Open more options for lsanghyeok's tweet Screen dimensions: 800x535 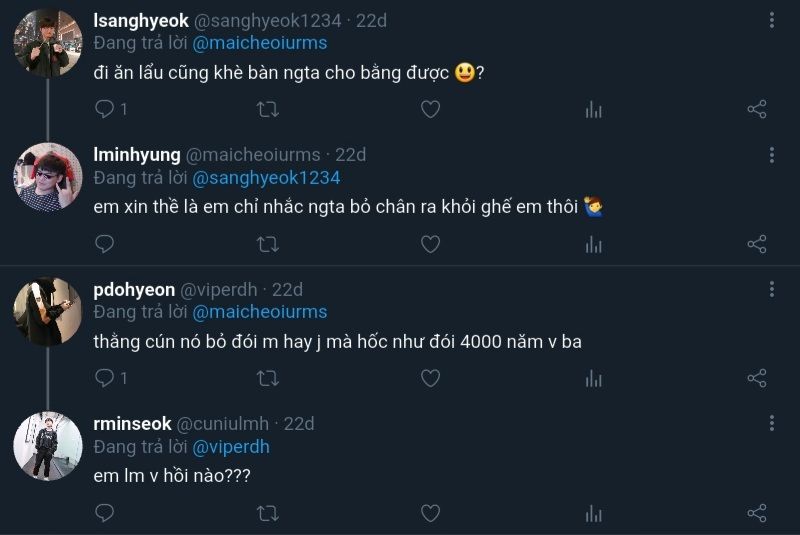coord(772,20)
